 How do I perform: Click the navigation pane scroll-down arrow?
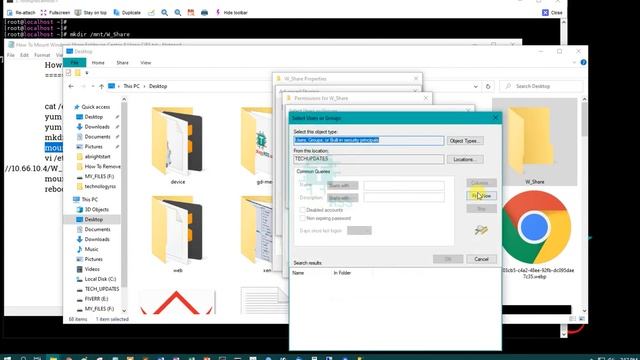tap(124, 311)
